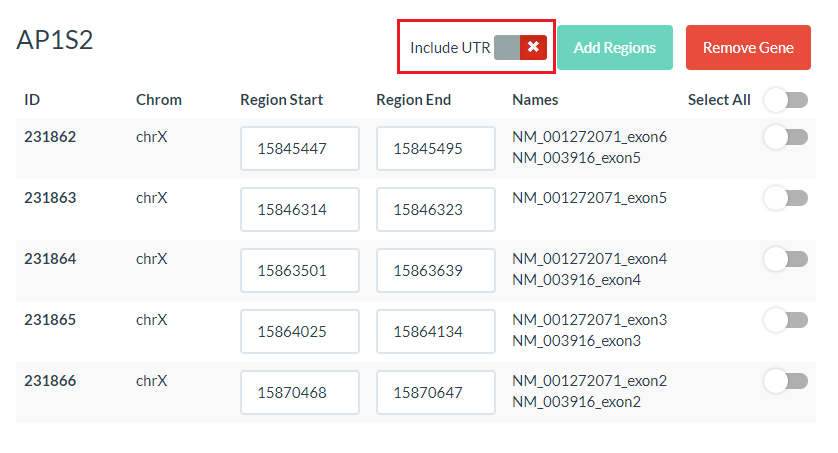The width and height of the screenshot is (838, 453).
Task: Edit Region Start field 15846314
Action: (x=300, y=209)
